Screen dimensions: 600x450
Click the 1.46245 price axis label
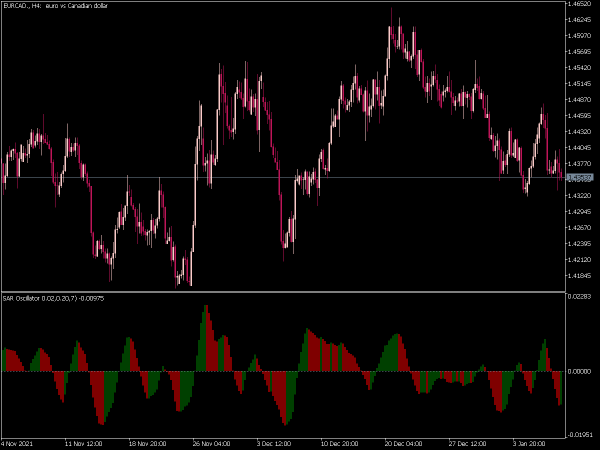[x=580, y=20]
